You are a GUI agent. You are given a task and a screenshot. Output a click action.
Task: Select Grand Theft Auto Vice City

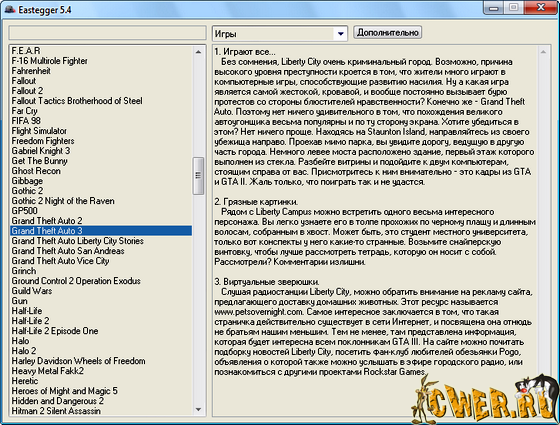coord(101,261)
